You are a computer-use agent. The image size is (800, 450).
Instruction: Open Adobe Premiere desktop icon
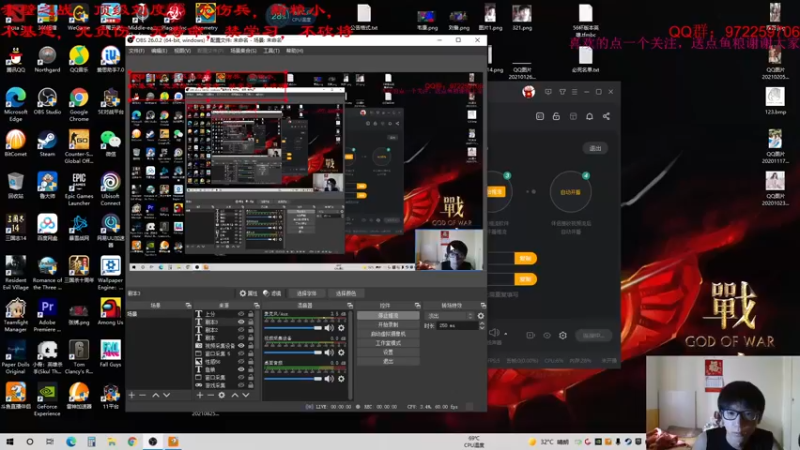coord(47,314)
